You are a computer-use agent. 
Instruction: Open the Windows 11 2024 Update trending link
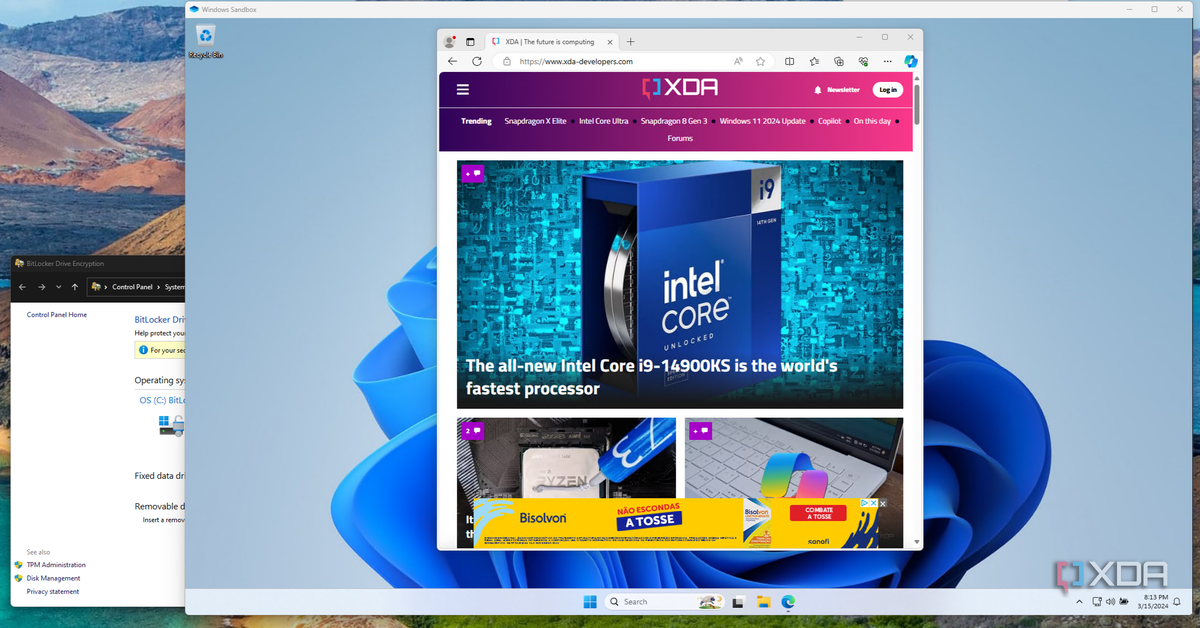762,121
